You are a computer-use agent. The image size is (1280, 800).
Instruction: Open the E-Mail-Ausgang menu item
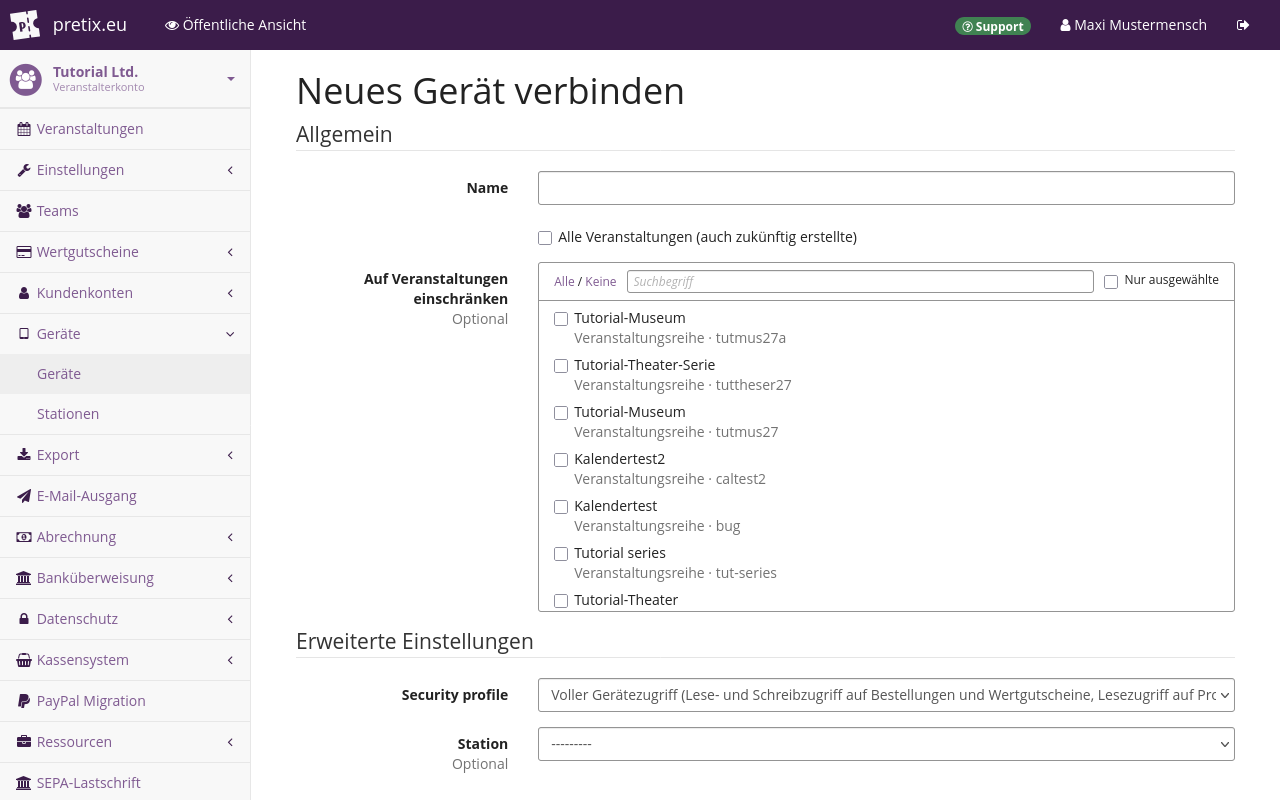click(125, 496)
